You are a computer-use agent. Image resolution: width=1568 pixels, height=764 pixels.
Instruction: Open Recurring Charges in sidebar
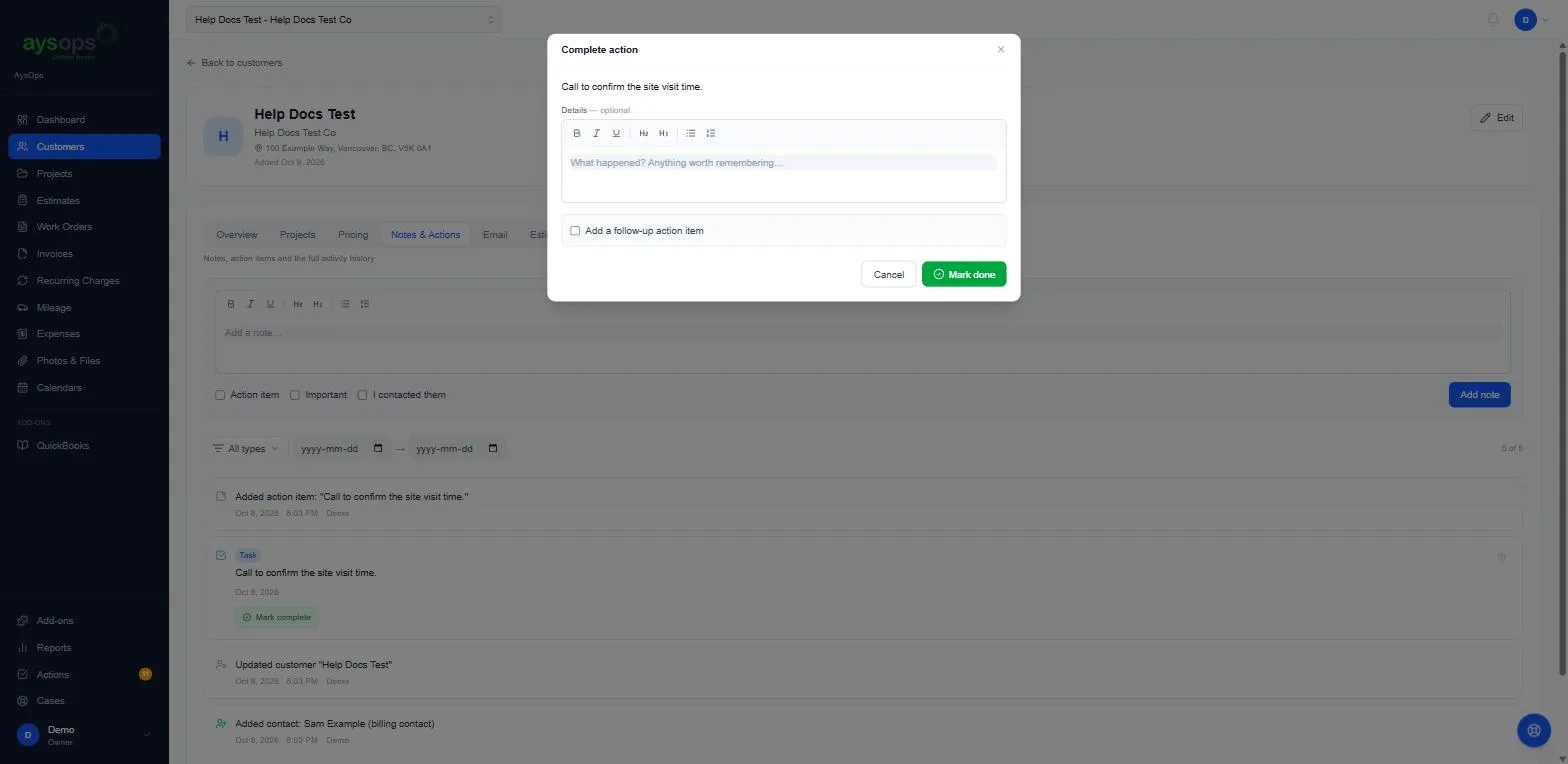[x=84, y=281]
